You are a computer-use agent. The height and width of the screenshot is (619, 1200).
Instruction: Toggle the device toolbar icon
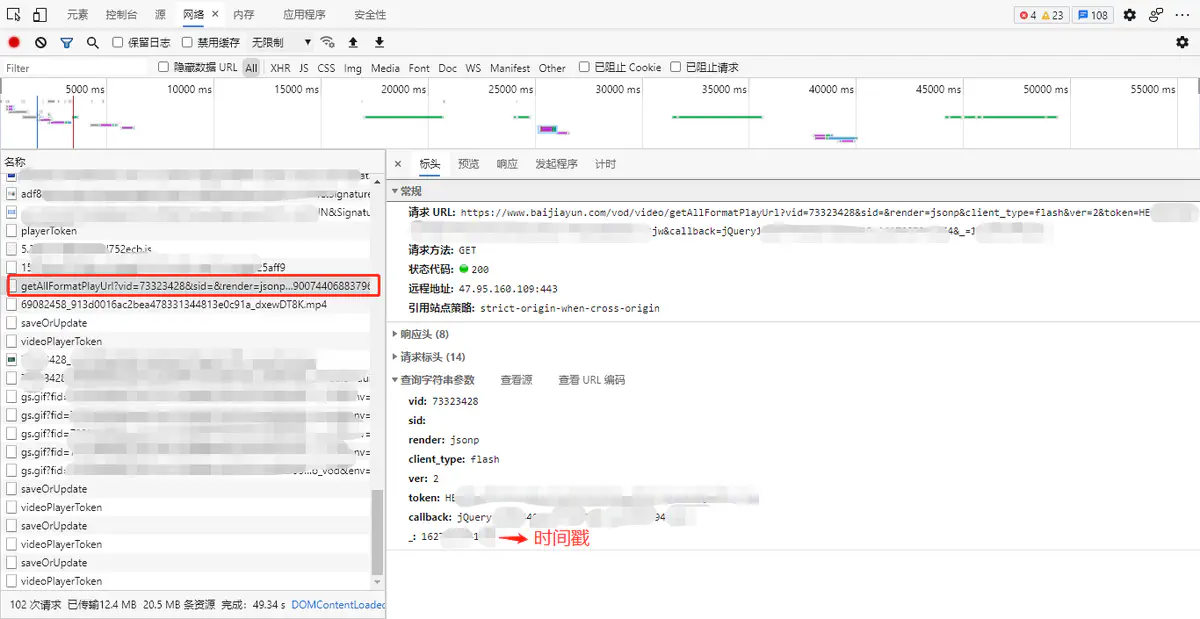point(40,15)
